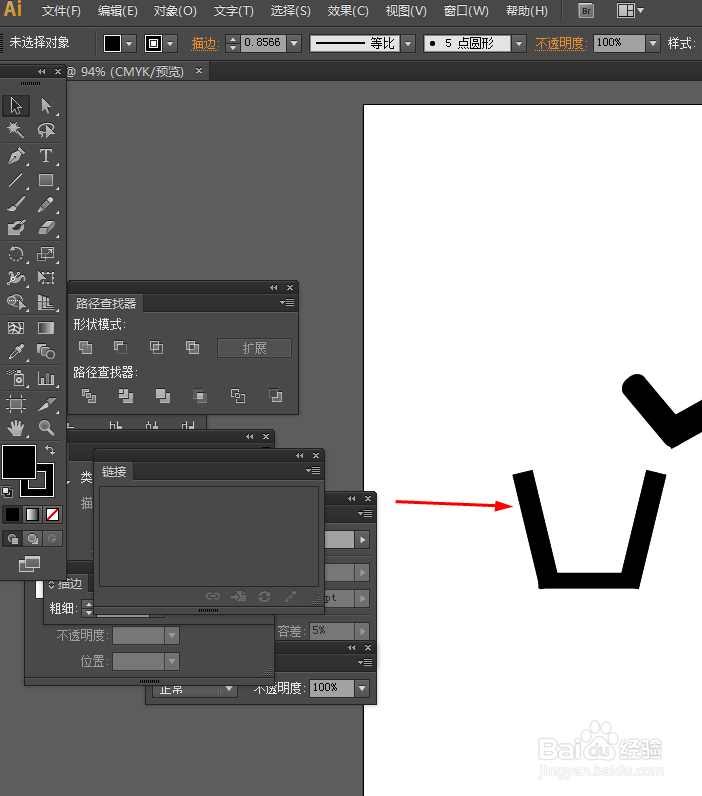This screenshot has width=702, height=796.
Task: Select the Rectangle tool
Action: [46, 180]
